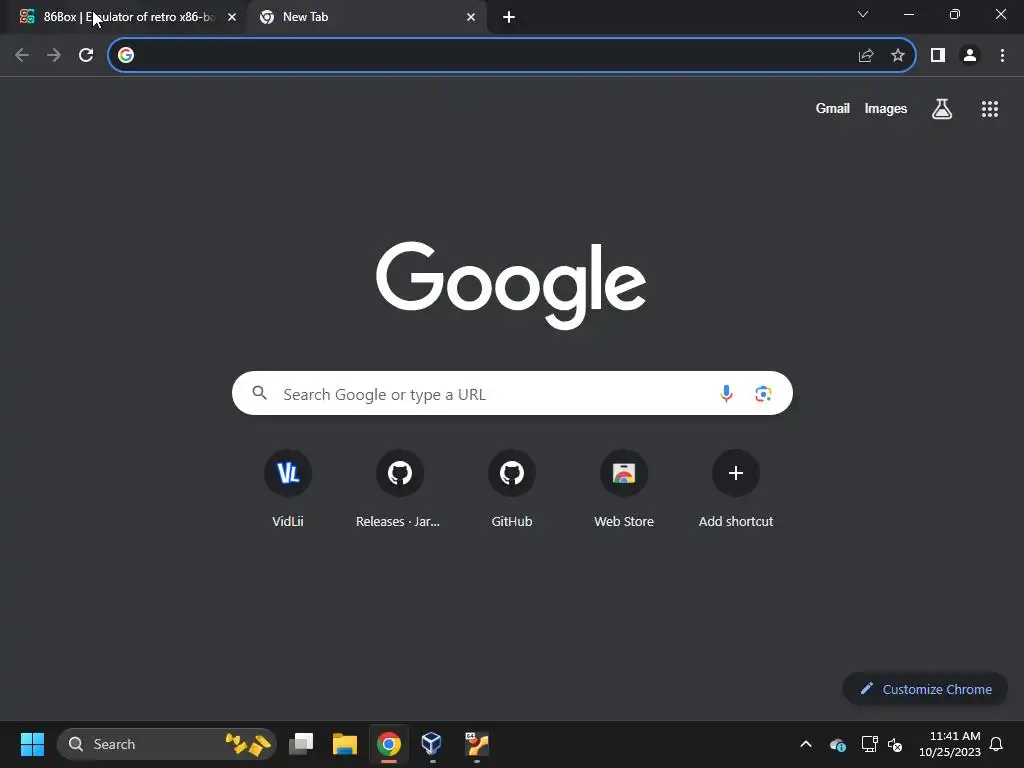Bookmark this tab with the star icon
This screenshot has width=1024, height=768.
click(x=898, y=56)
